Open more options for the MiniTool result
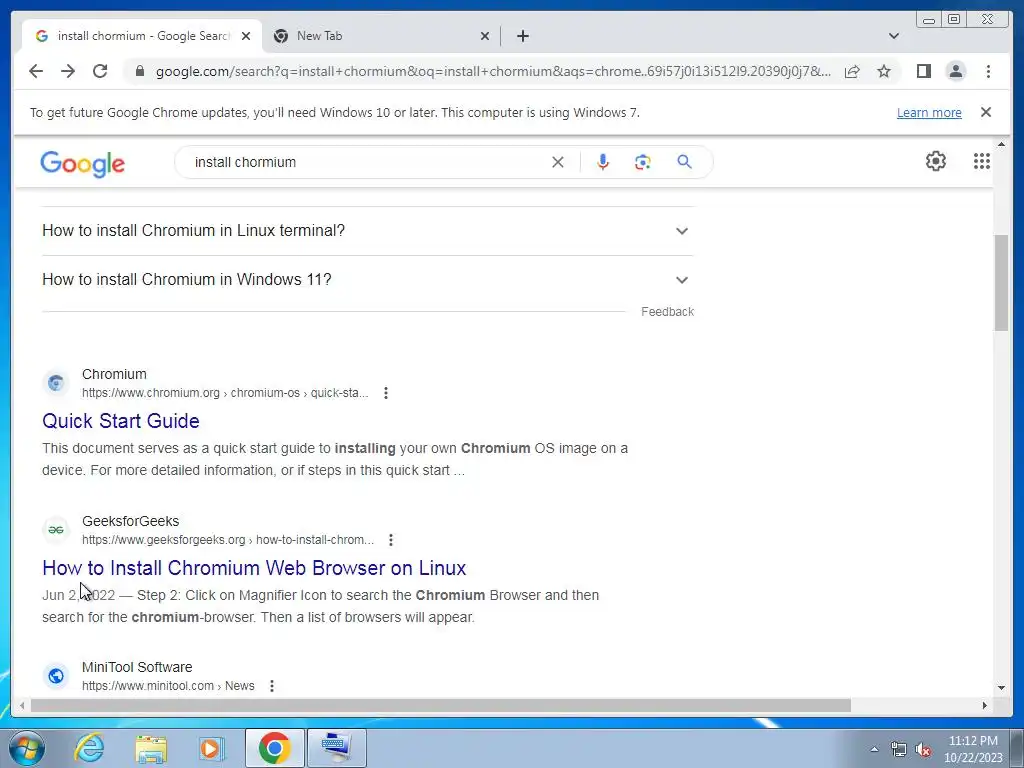 point(272,686)
